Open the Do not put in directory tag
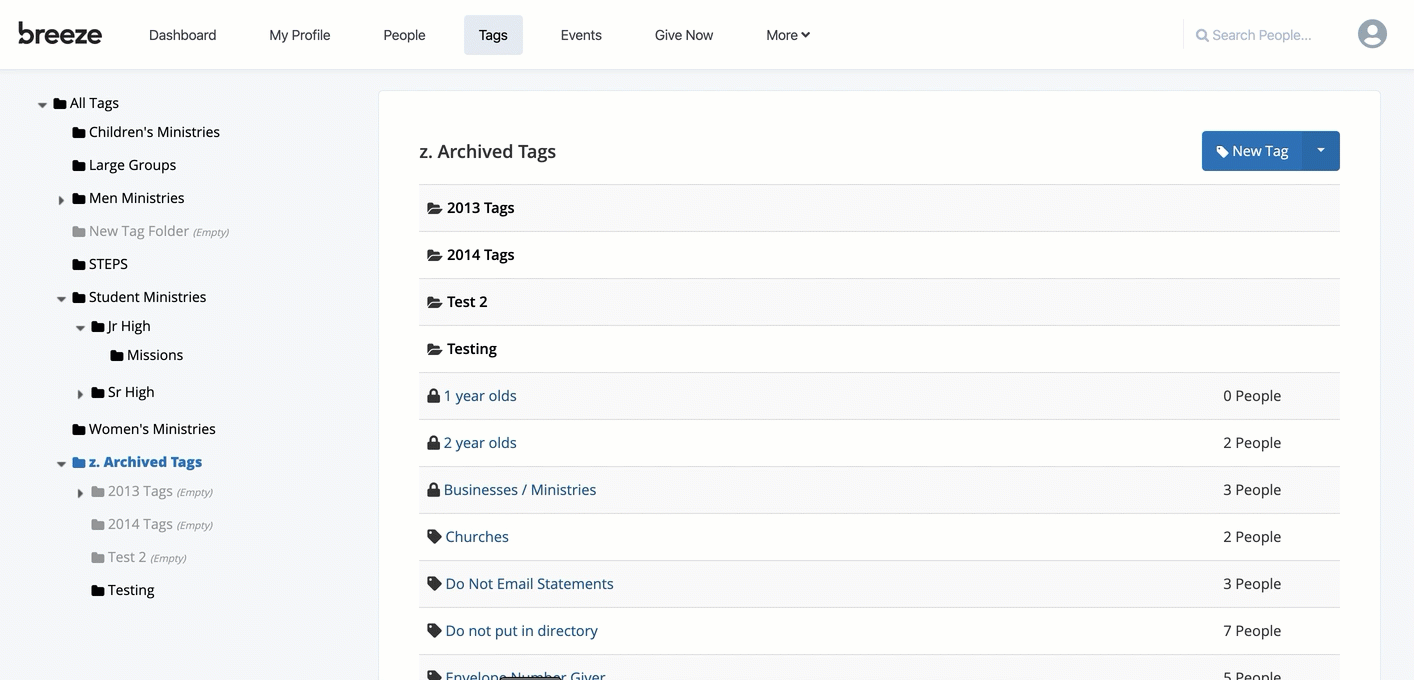This screenshot has width=1414, height=680. point(521,630)
